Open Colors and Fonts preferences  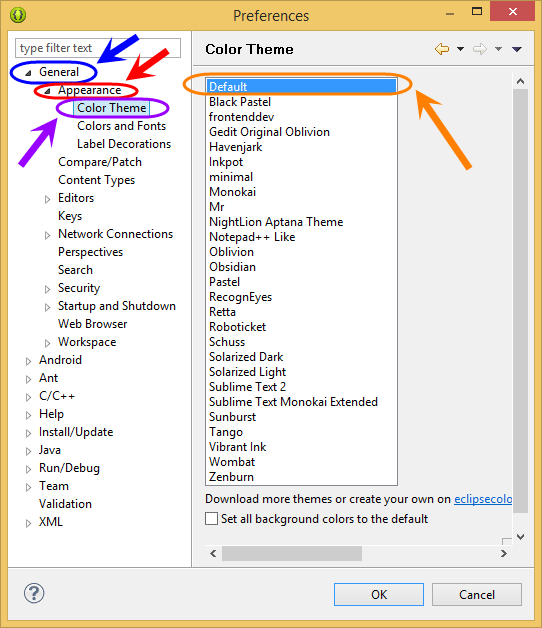tap(121, 126)
